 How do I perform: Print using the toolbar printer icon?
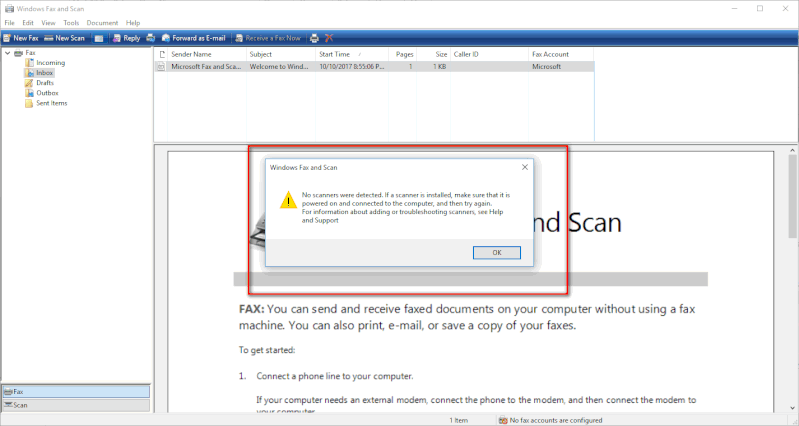(314, 38)
